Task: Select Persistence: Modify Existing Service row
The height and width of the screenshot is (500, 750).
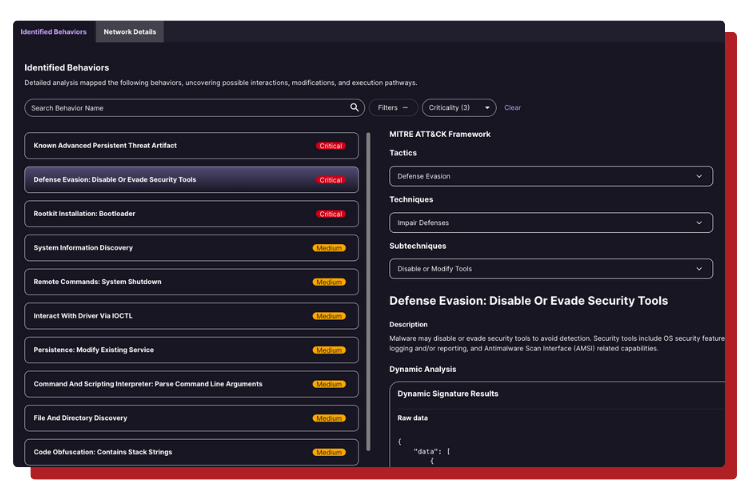Action: 191,350
